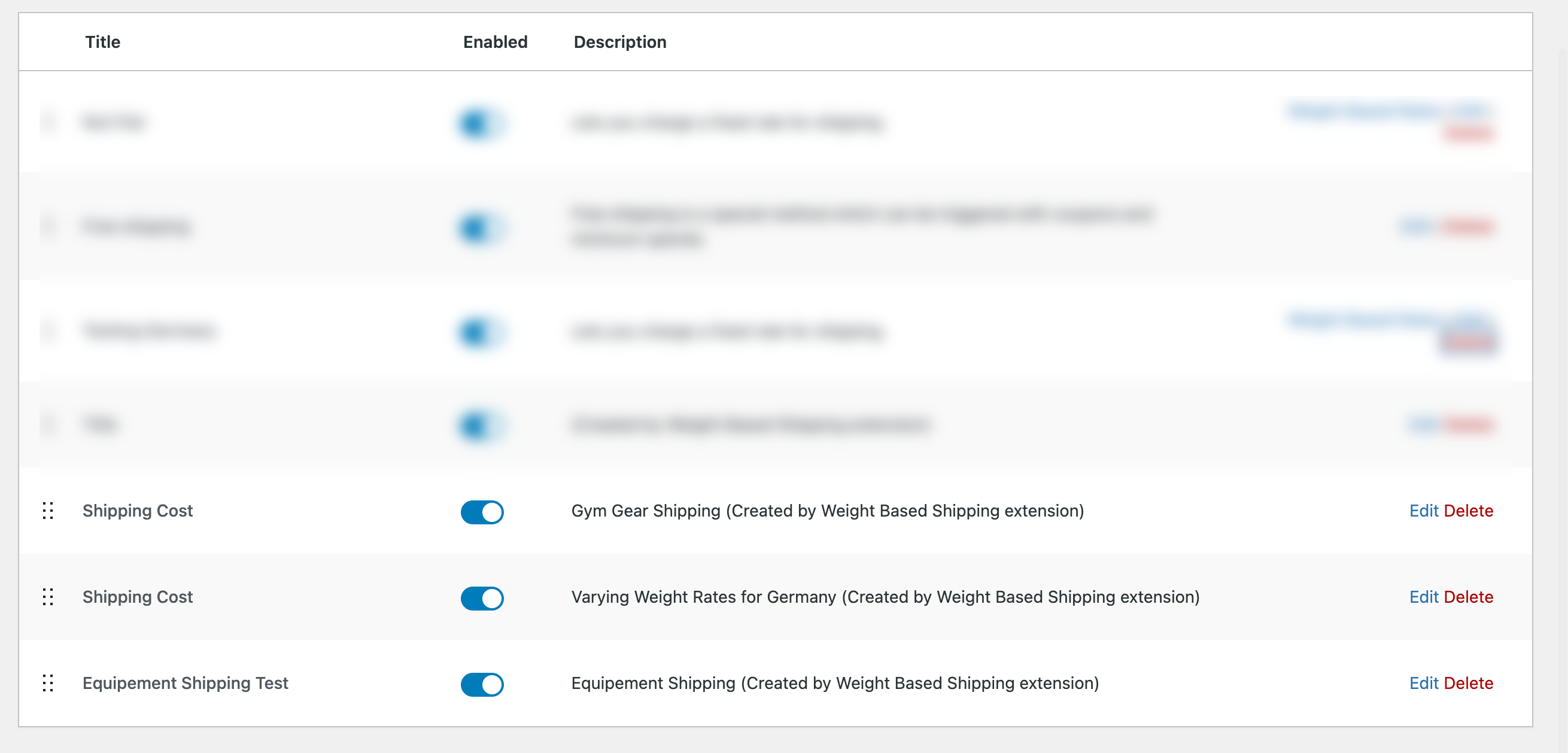Screen dimensions: 1568x753
Task: Delete the Varying Weight Rates for Germany method
Action: (x=1468, y=597)
